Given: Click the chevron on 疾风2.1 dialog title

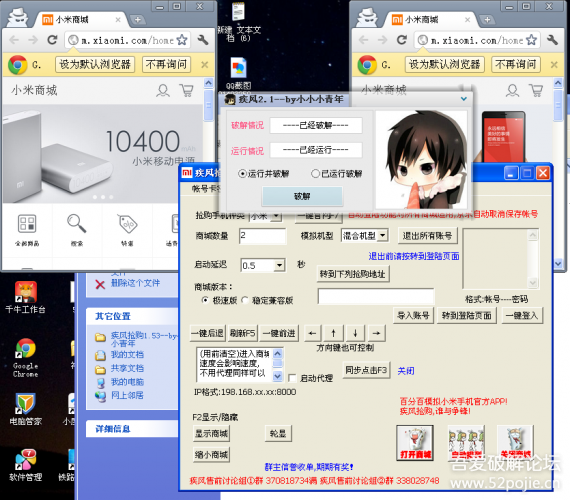Looking at the screenshot, I should coord(464,99).
